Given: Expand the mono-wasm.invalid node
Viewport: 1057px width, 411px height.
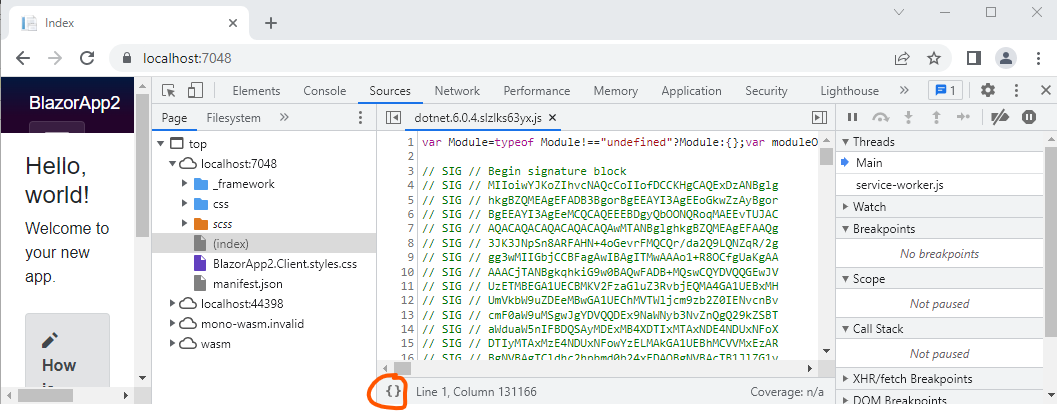Looking at the screenshot, I should tap(173, 323).
